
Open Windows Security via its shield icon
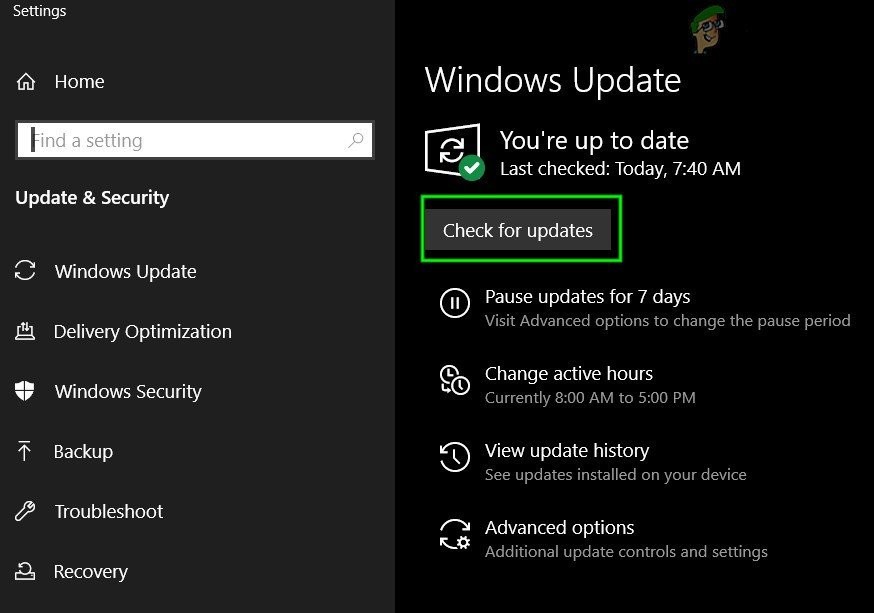coord(25,391)
